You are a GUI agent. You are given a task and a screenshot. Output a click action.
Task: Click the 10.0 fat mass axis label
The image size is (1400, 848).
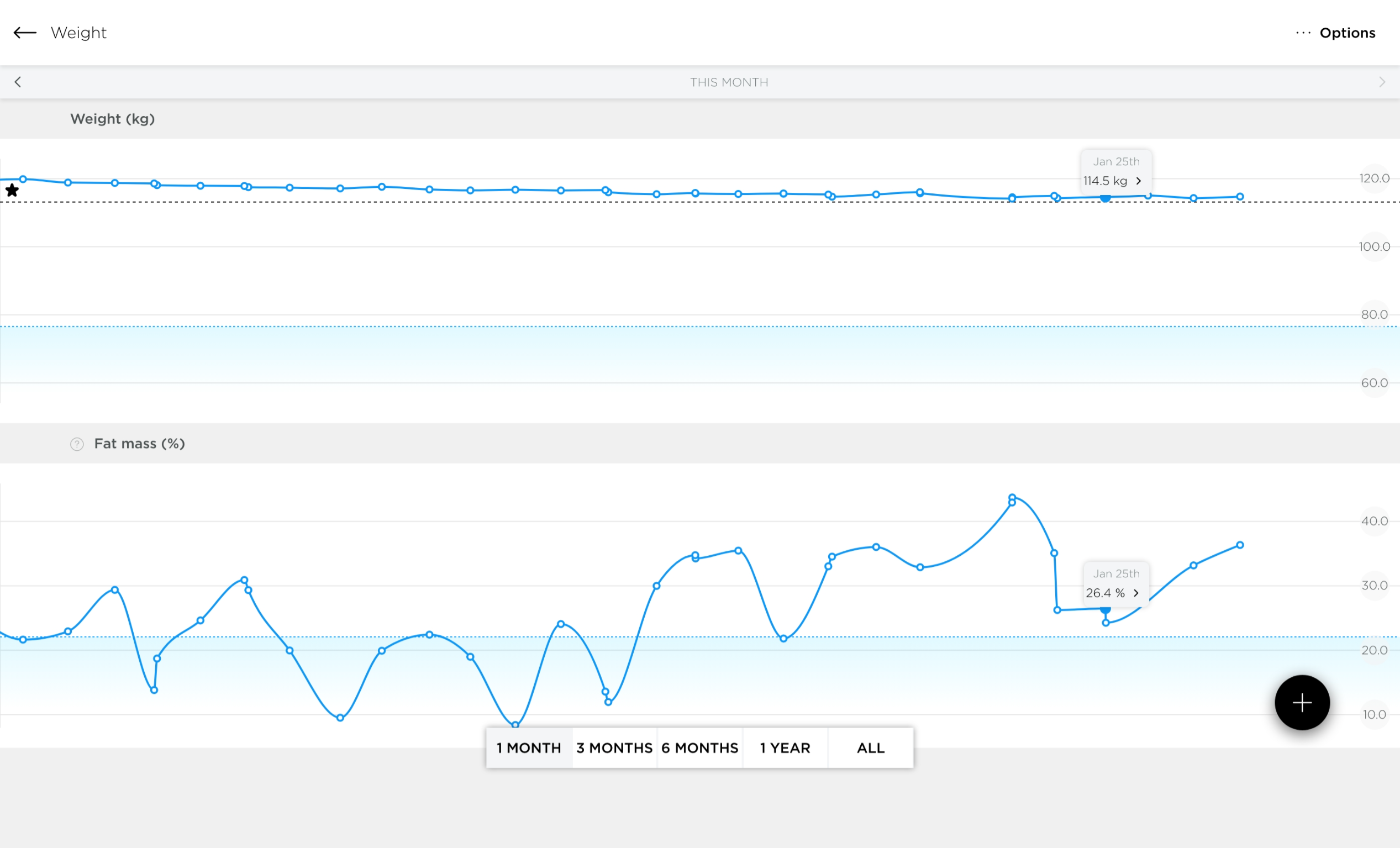point(1374,714)
